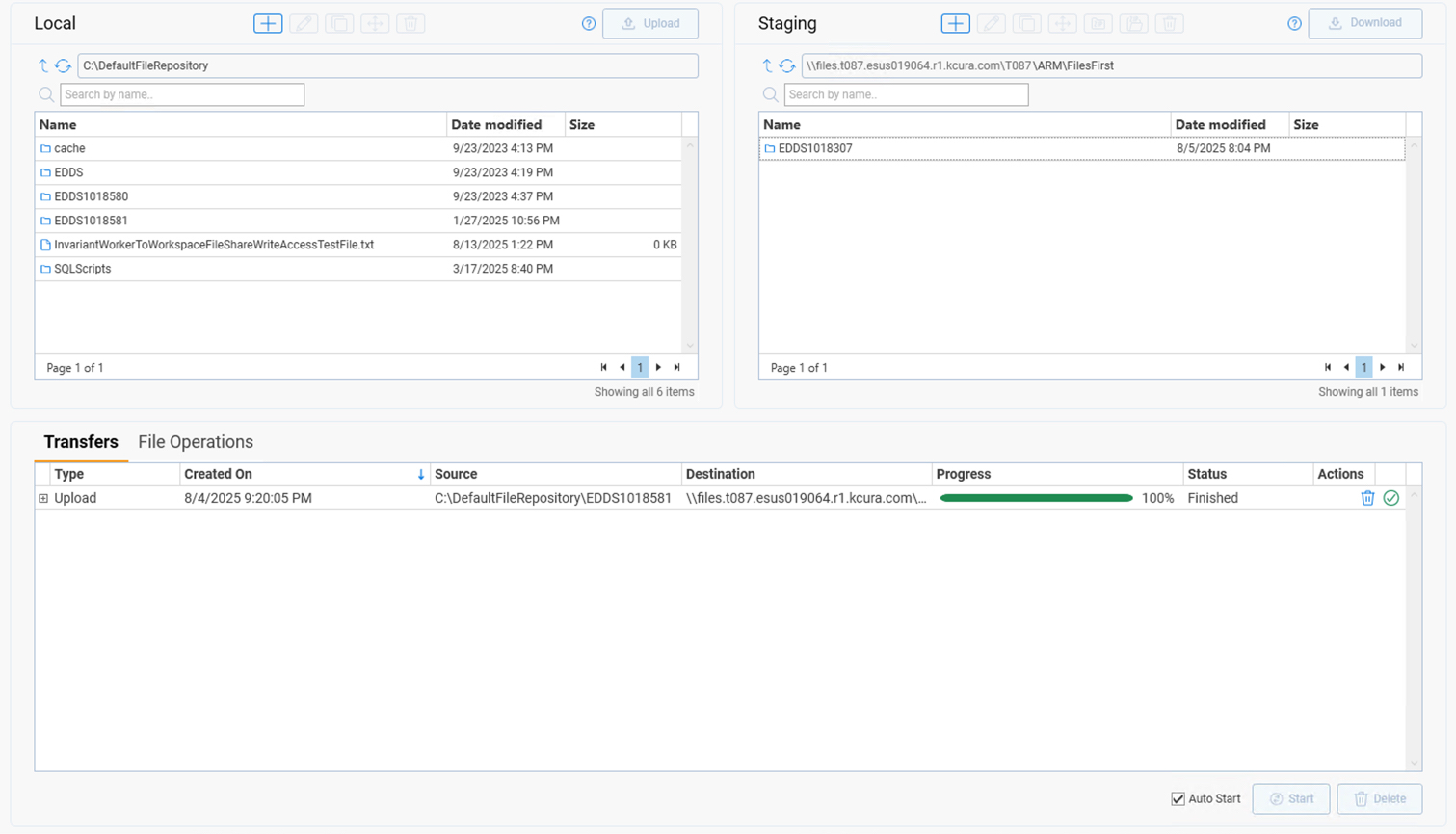
Task: Create a new folder in the Local pane
Action: click(267, 23)
